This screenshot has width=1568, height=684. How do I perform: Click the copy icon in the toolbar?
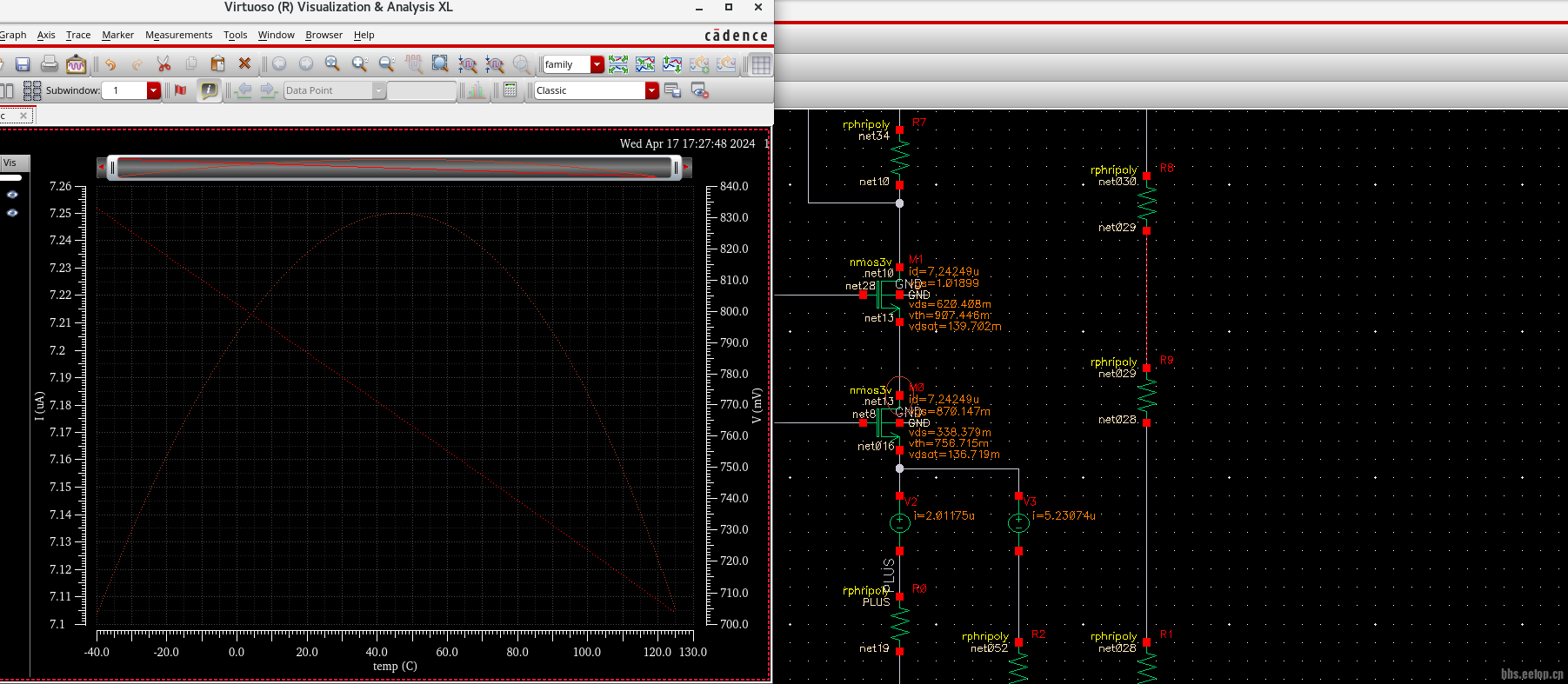(x=191, y=64)
